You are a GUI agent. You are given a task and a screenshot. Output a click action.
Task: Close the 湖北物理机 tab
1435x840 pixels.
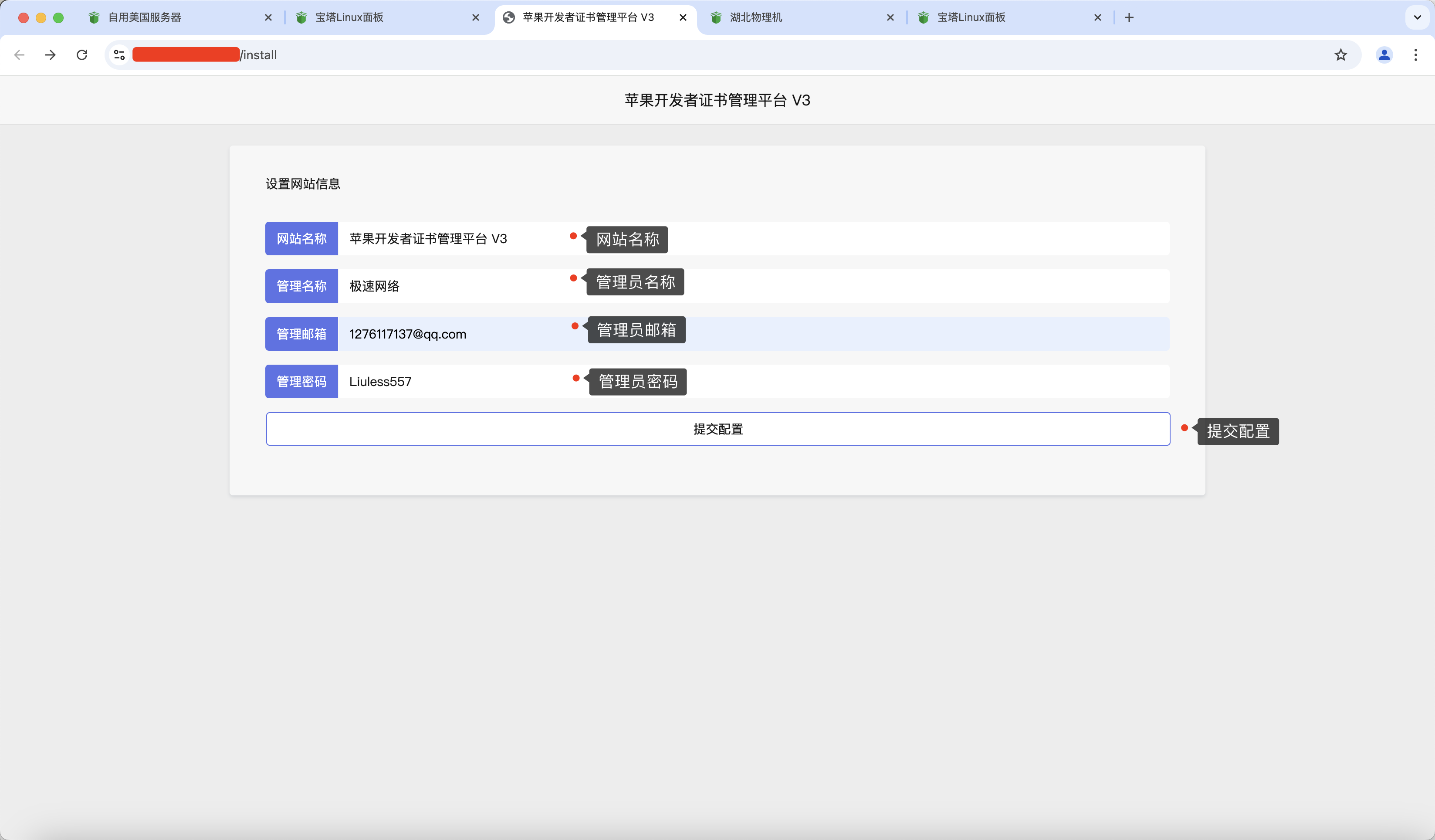click(x=890, y=18)
